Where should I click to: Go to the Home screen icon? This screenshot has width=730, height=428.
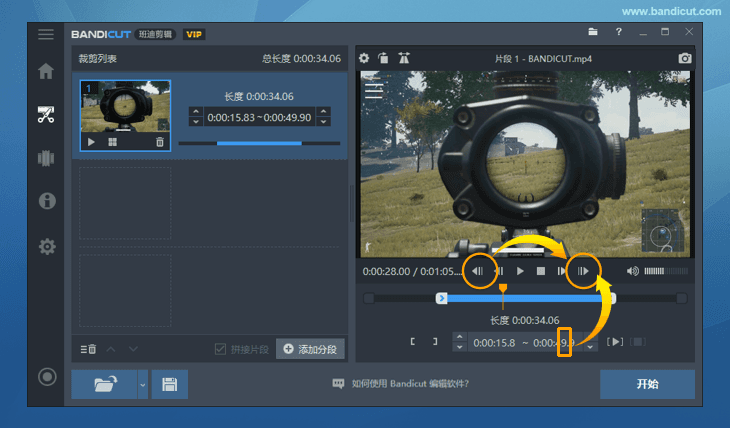tap(46, 71)
